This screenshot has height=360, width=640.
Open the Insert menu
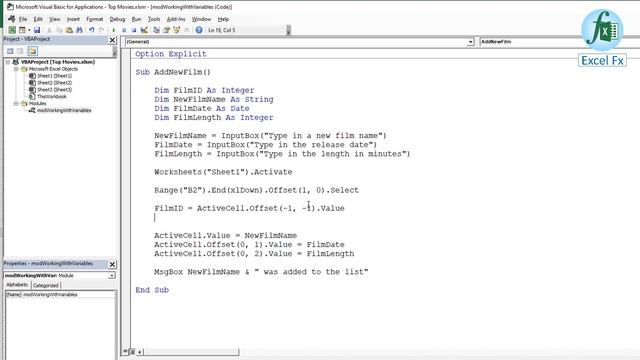[x=73, y=19]
